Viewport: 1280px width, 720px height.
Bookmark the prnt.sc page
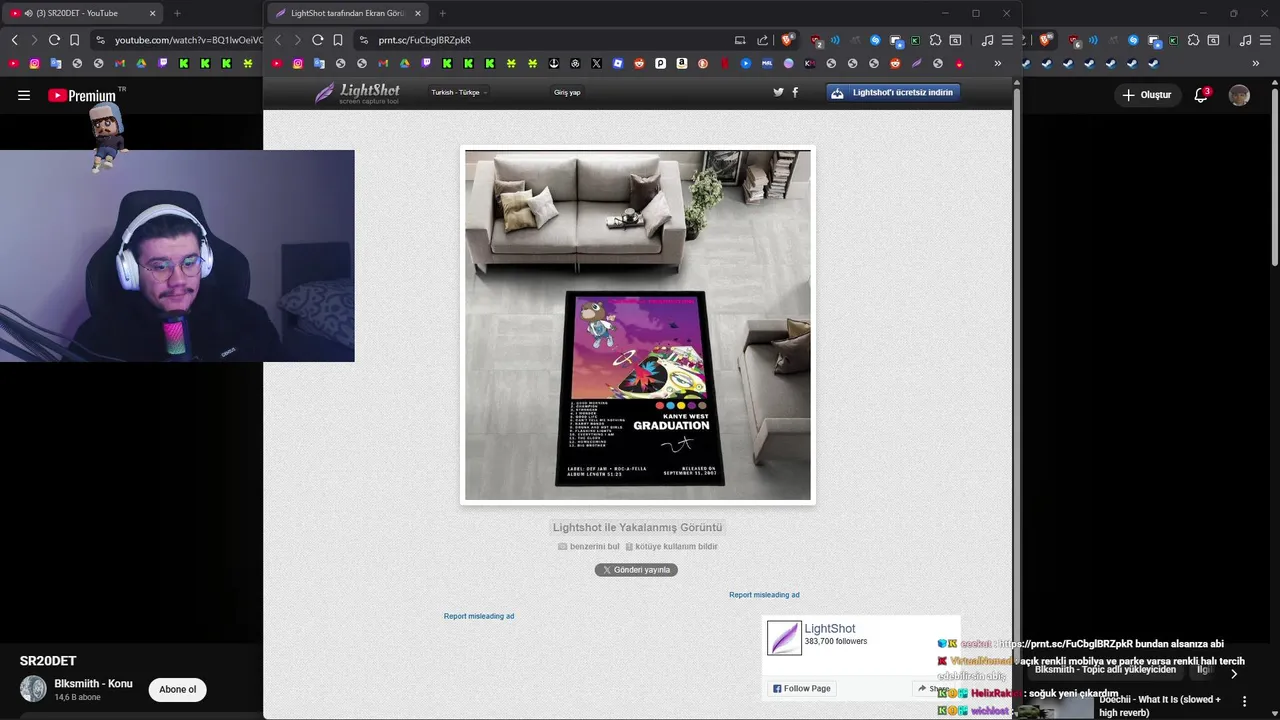(338, 40)
